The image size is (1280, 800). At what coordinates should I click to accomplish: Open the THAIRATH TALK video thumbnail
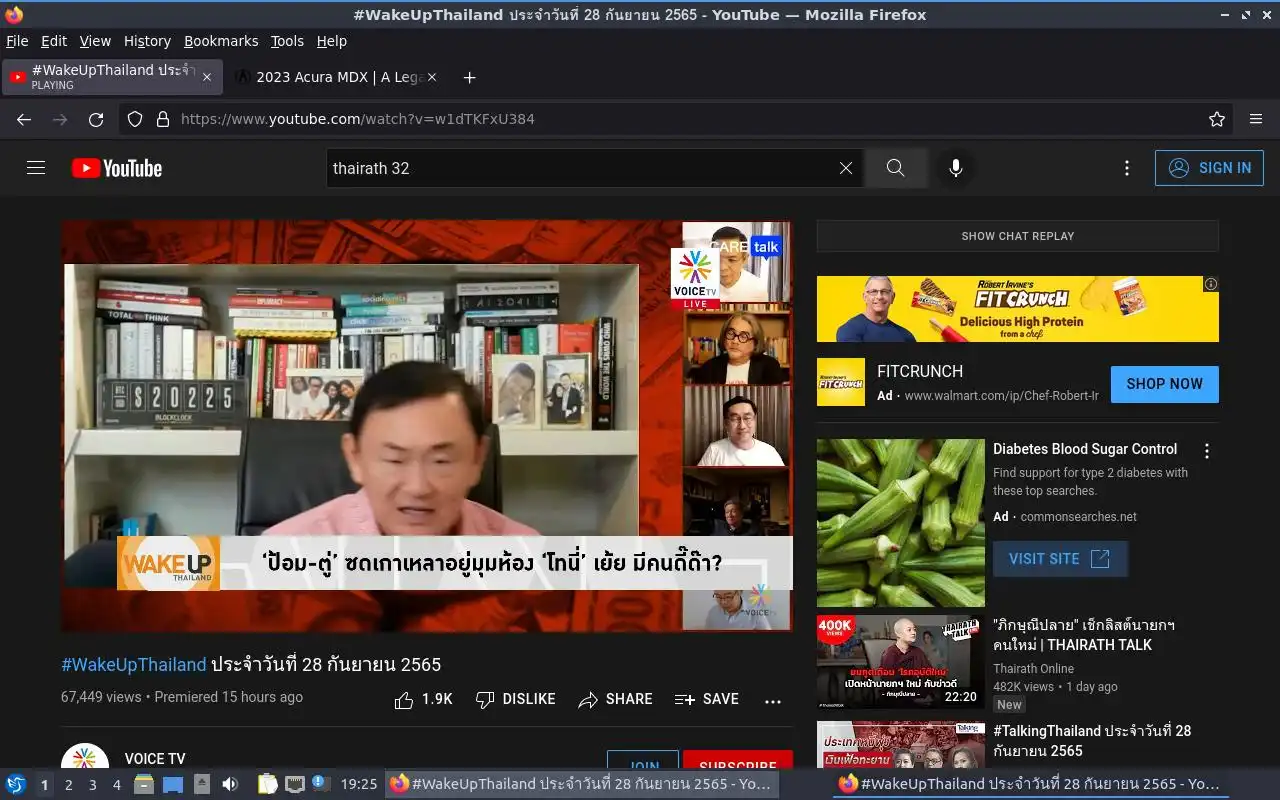[x=901, y=662]
